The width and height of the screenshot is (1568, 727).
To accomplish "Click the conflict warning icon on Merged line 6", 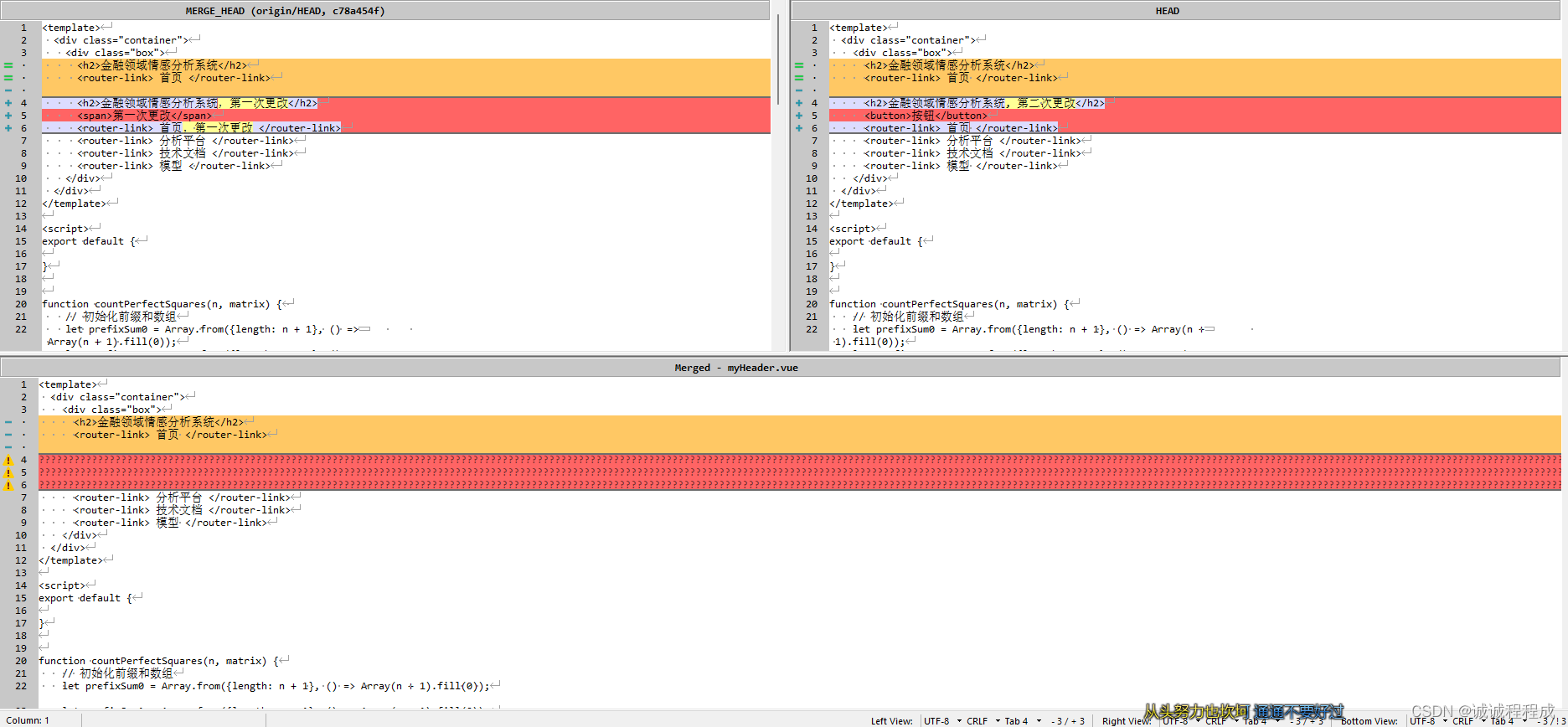I will [x=8, y=485].
